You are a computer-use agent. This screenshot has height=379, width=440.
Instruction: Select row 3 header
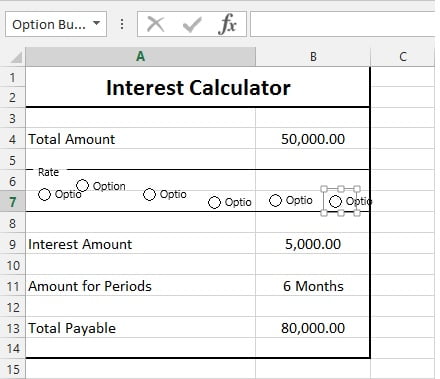13,118
